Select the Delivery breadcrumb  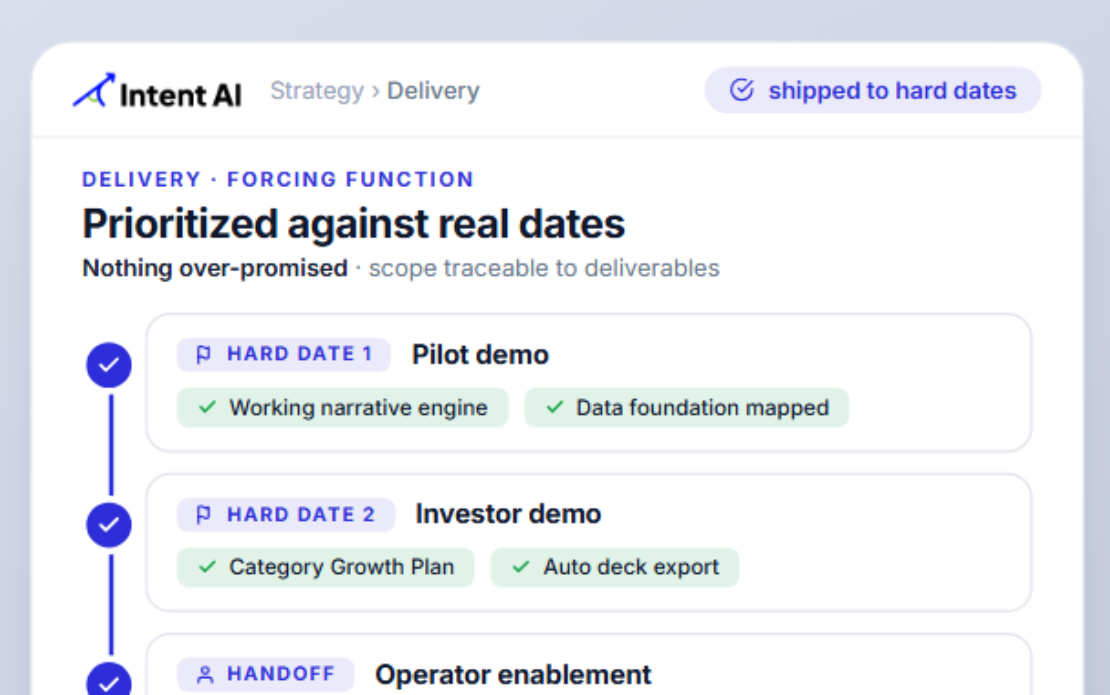tap(433, 91)
